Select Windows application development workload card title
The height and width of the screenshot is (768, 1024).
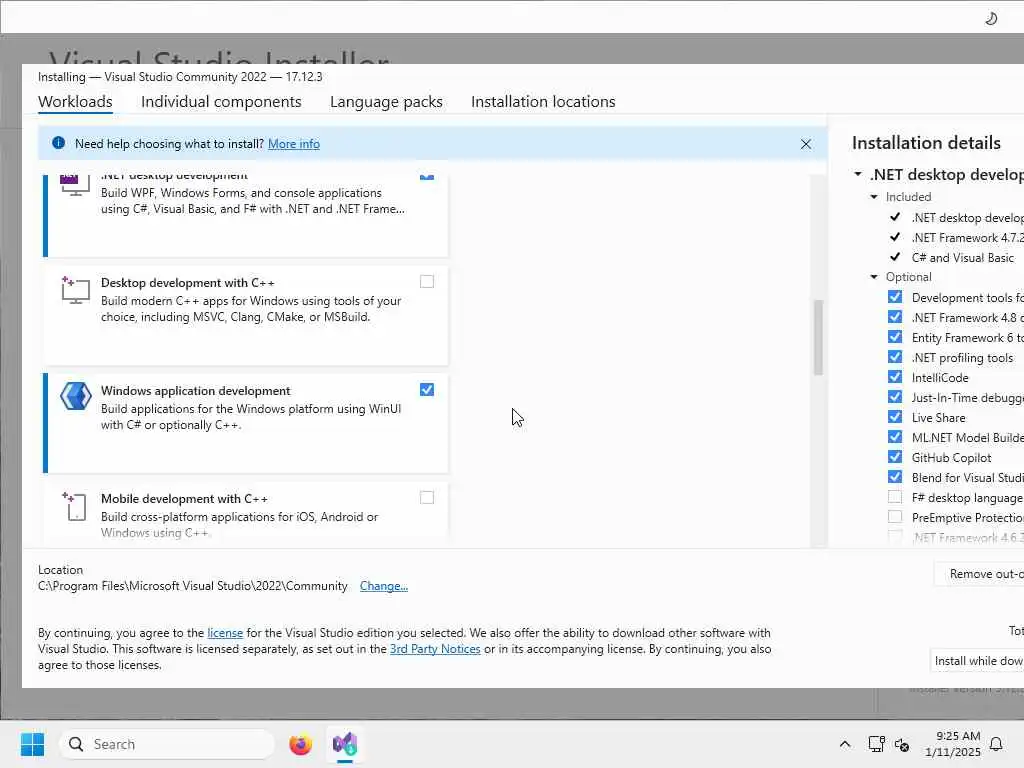click(195, 391)
